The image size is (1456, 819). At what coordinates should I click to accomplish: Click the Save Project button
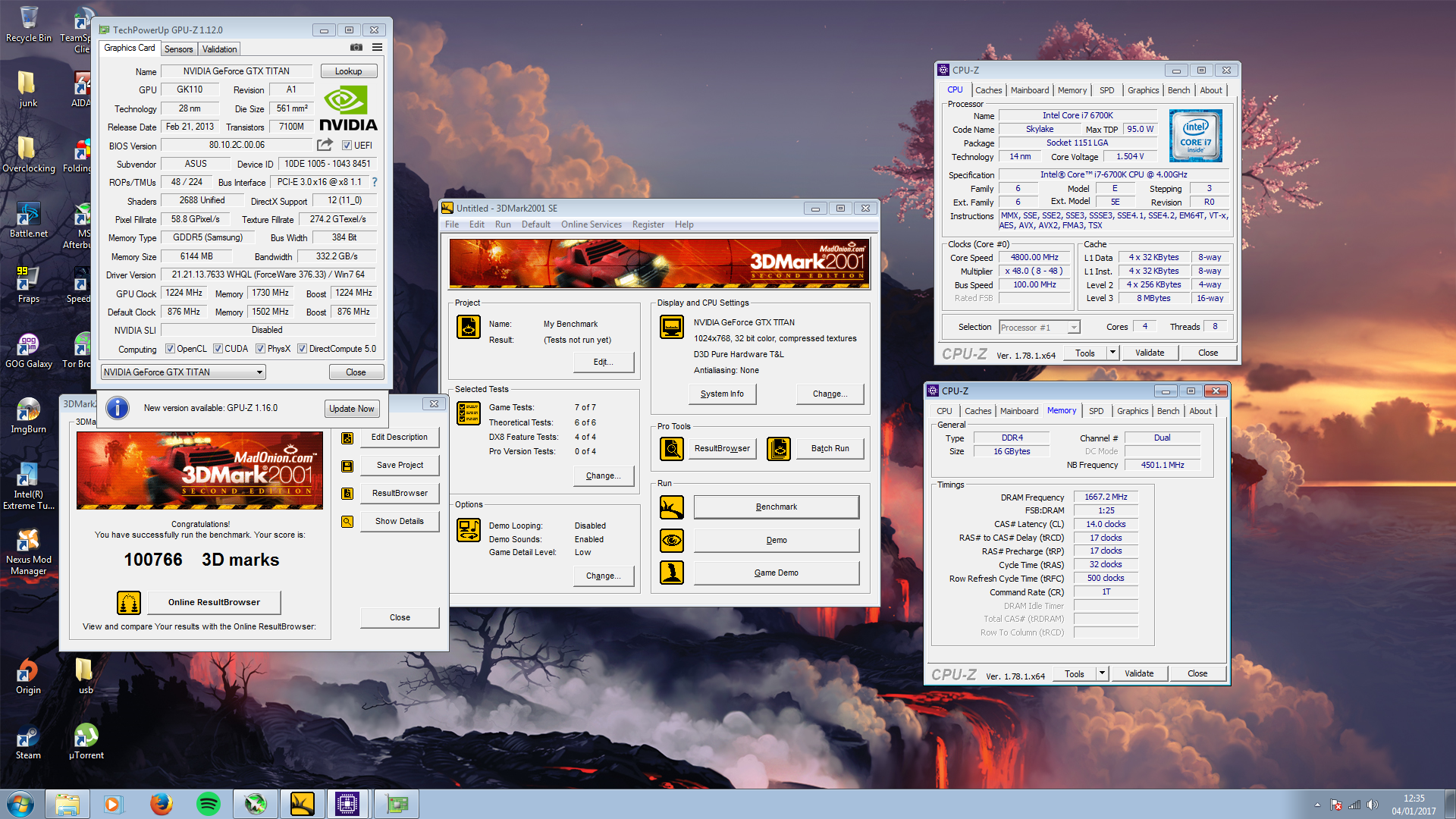(x=400, y=466)
